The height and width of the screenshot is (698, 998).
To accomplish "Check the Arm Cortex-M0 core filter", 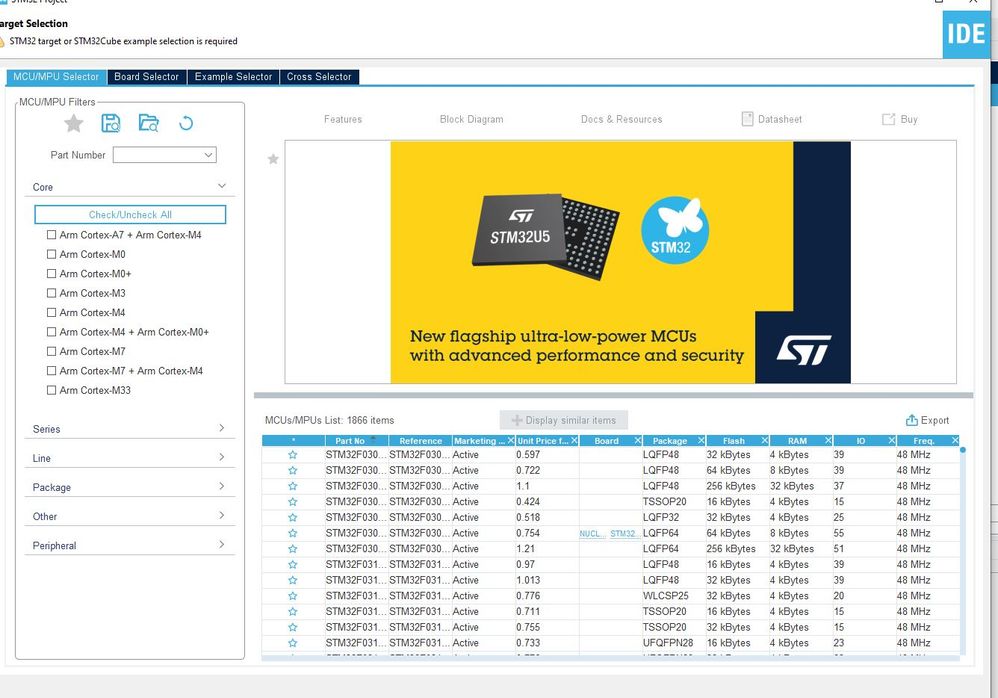I will 52,254.
